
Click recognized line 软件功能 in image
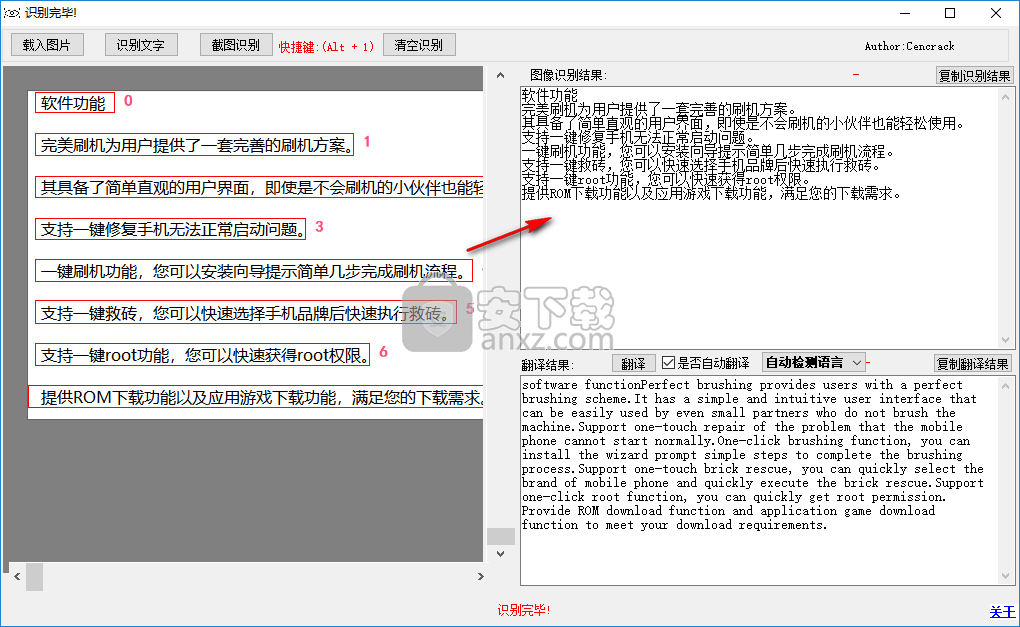pyautogui.click(x=74, y=103)
